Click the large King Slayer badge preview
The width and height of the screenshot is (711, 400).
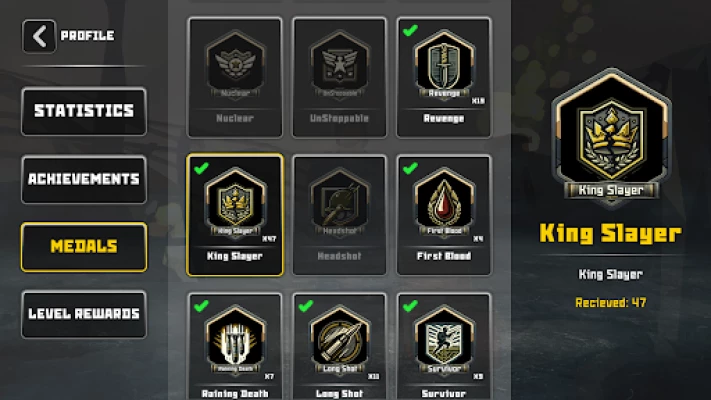(x=611, y=138)
